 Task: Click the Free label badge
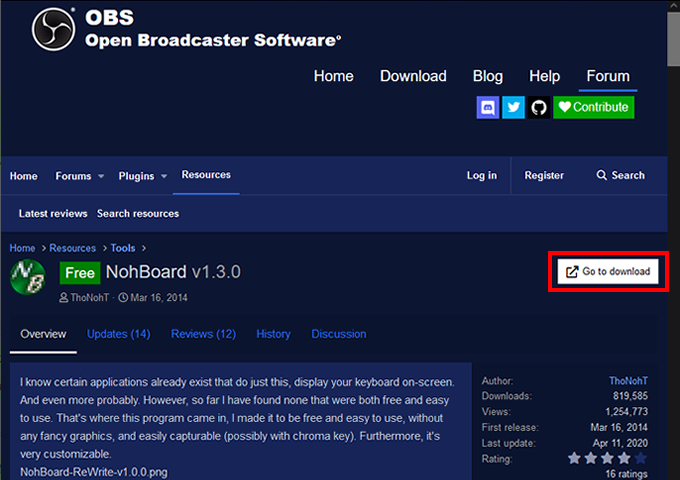[80, 273]
